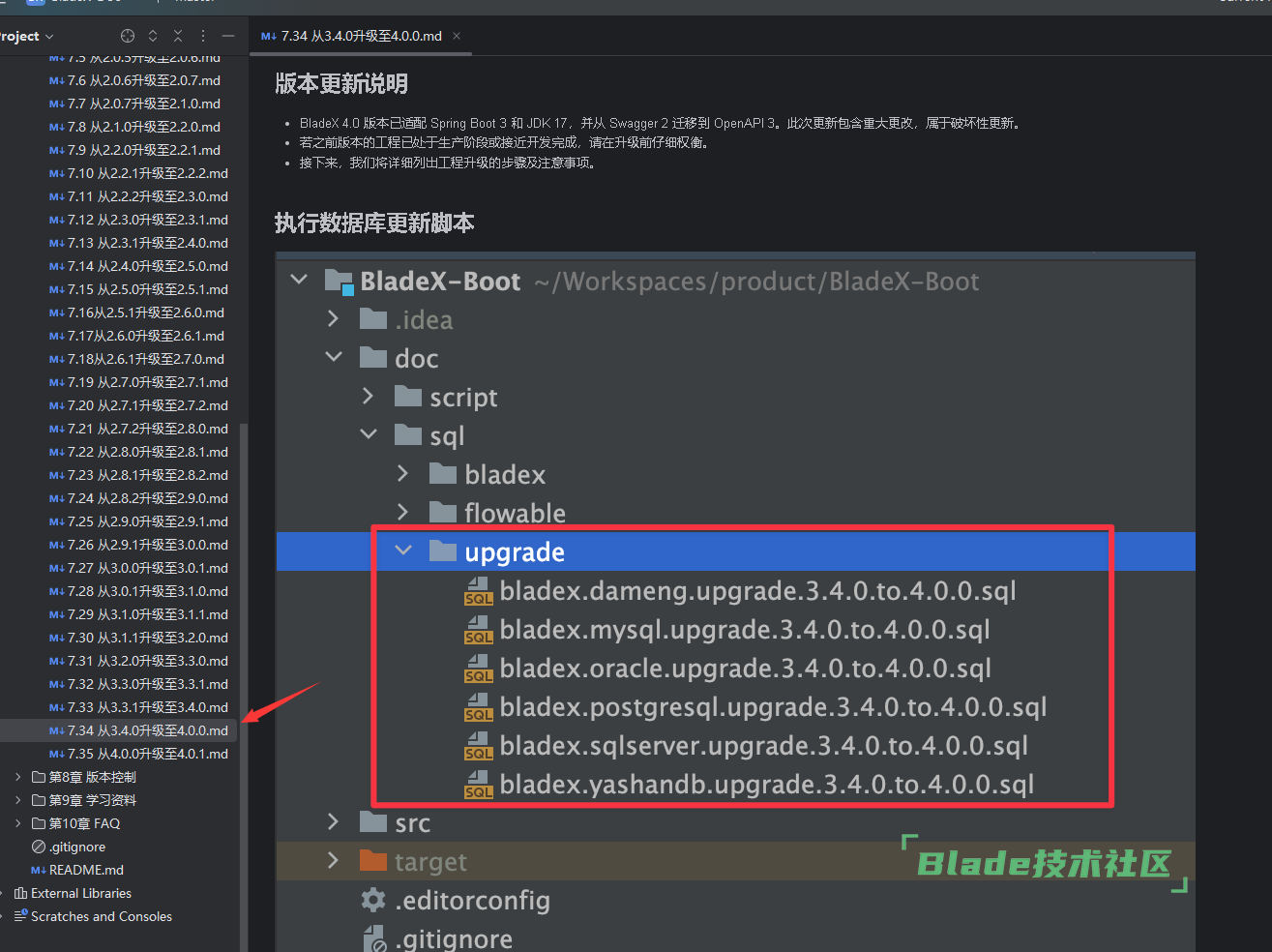
Task: Open 7.10 从2.2.1升级至2.2.2.md file
Action: (x=148, y=173)
